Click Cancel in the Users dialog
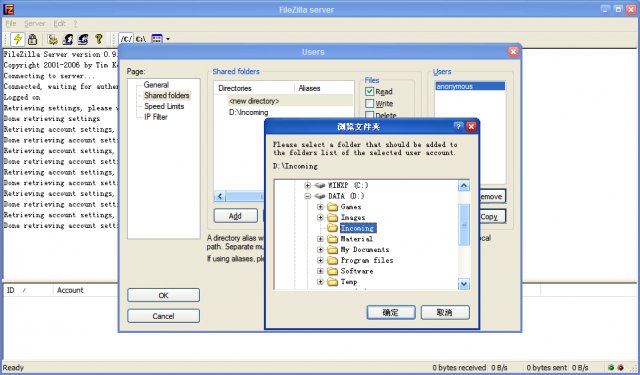The height and width of the screenshot is (375, 640). click(x=163, y=316)
